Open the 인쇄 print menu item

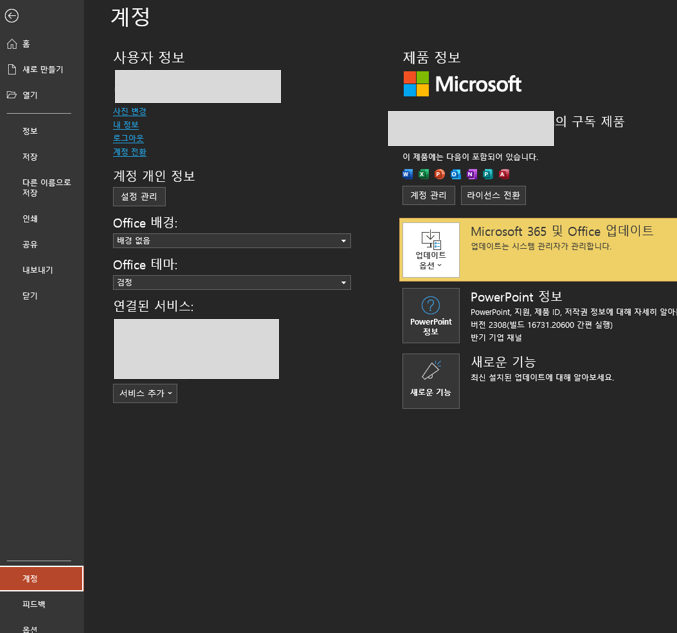(42, 218)
